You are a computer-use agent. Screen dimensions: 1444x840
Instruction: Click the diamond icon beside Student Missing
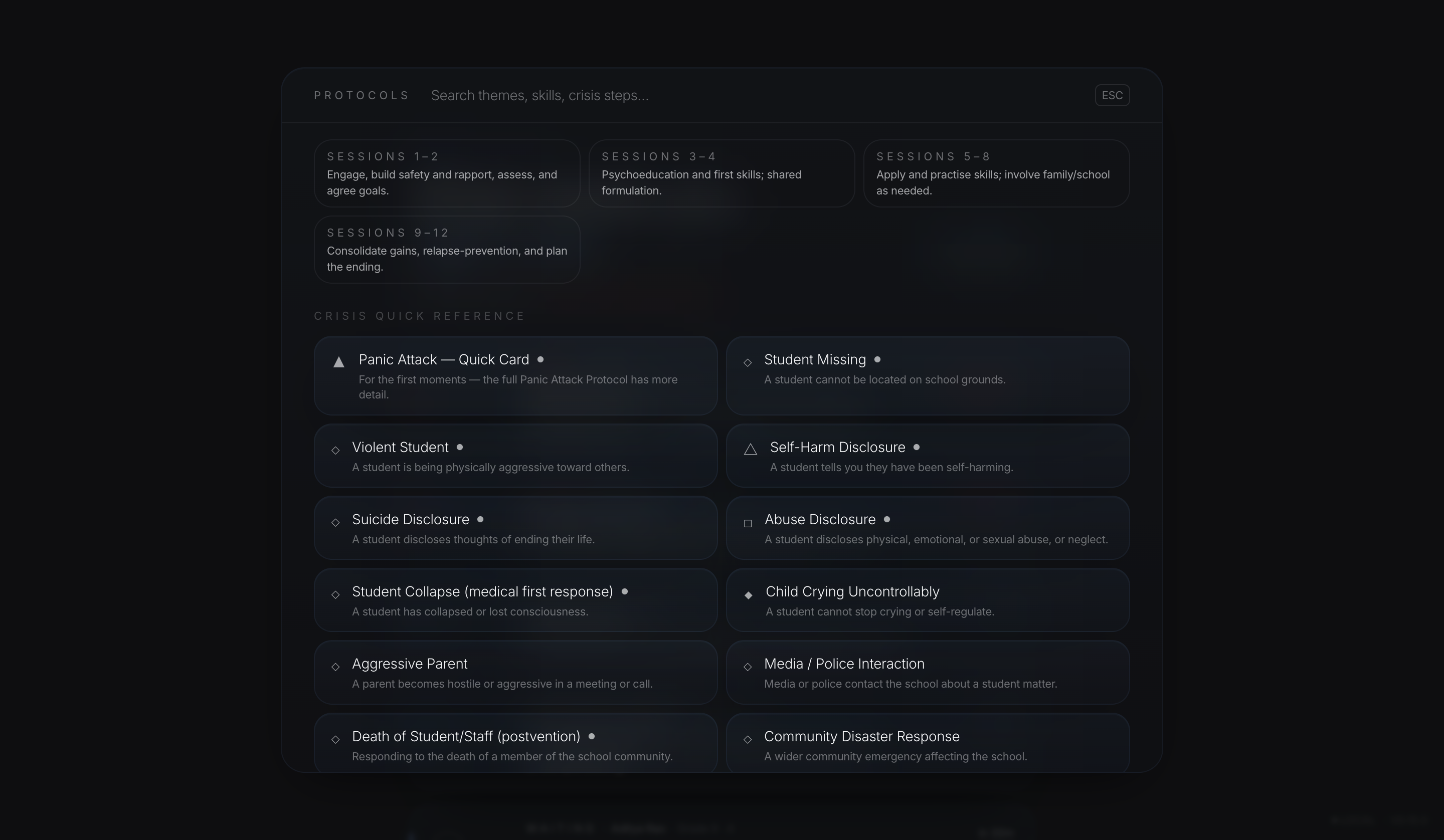coord(747,362)
